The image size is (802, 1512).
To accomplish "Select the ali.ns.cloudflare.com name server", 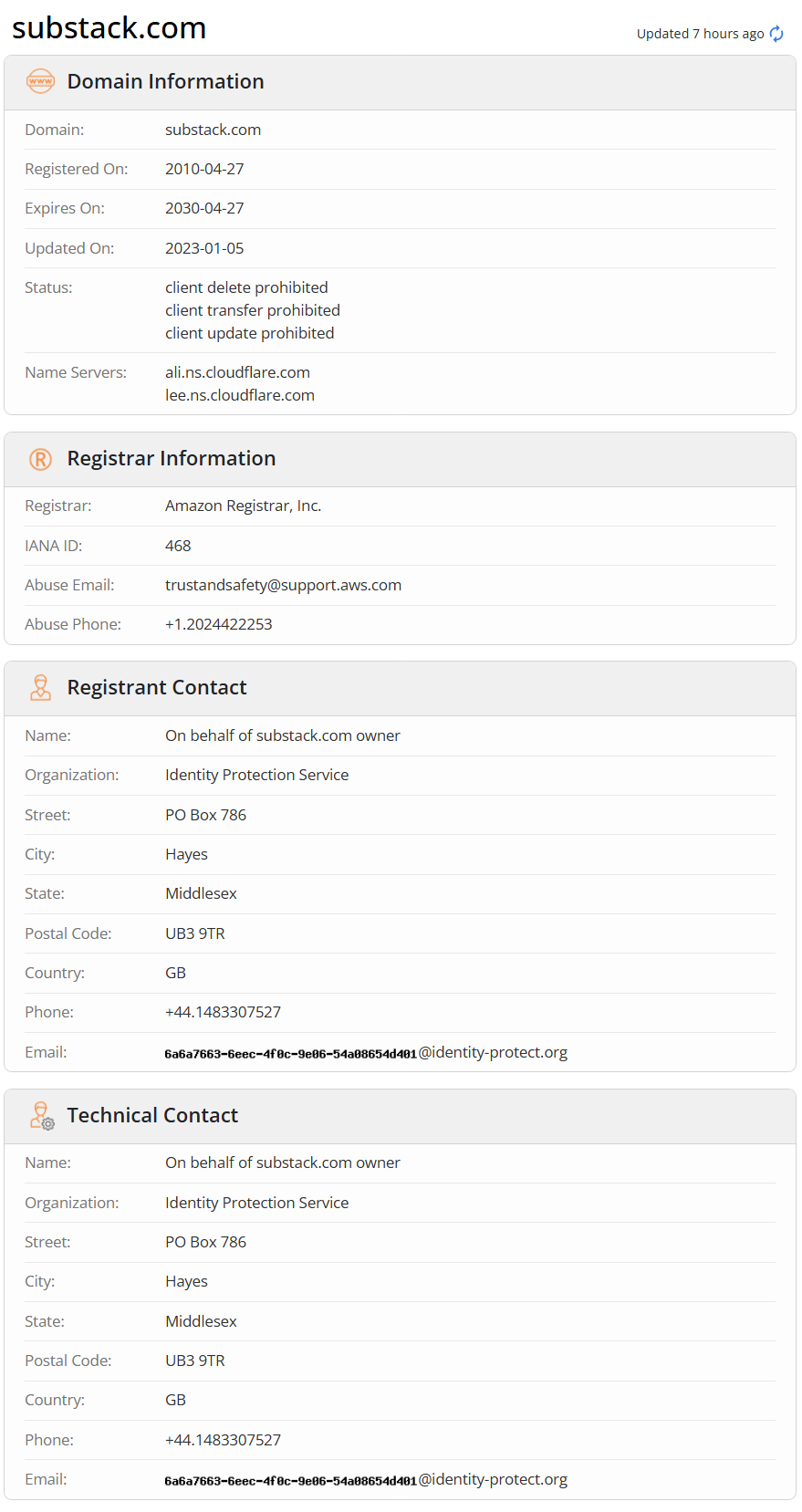I will click(237, 372).
